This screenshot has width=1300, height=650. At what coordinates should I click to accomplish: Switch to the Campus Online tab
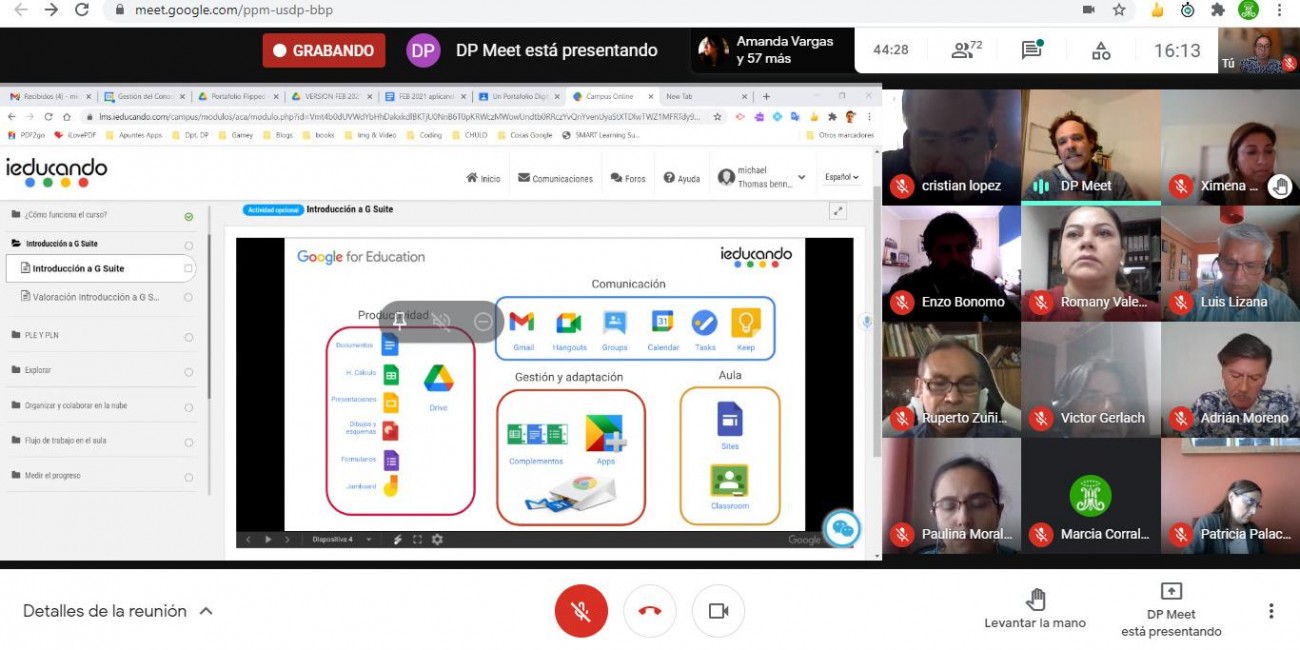point(610,96)
